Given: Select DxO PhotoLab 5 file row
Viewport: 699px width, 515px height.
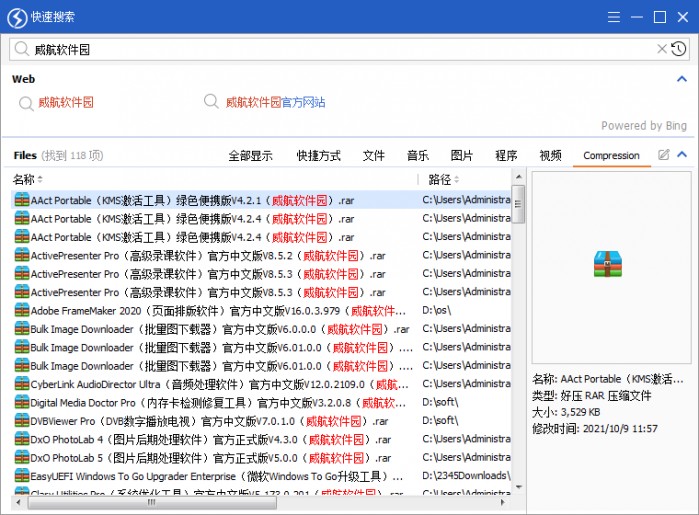Looking at the screenshot, I should (261, 457).
